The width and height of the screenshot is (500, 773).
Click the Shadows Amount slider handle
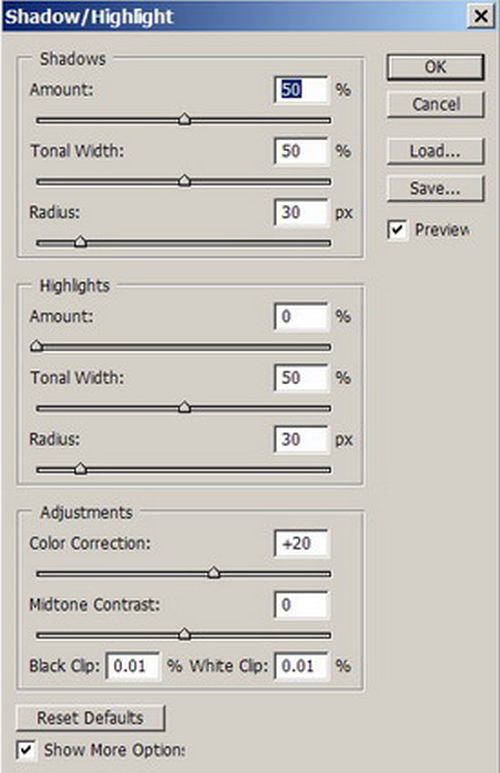pyautogui.click(x=184, y=119)
